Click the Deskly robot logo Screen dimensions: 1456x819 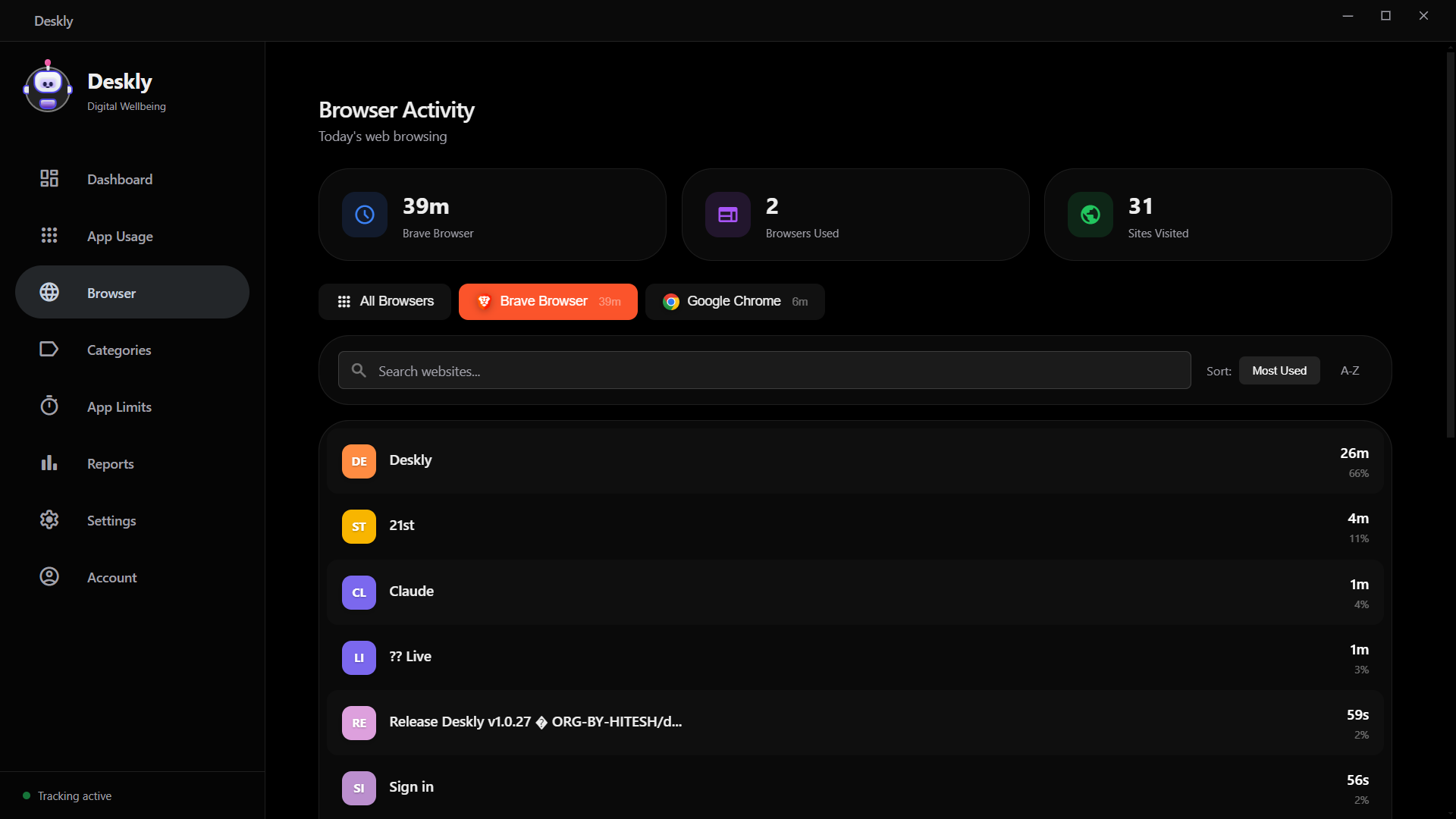(x=48, y=89)
